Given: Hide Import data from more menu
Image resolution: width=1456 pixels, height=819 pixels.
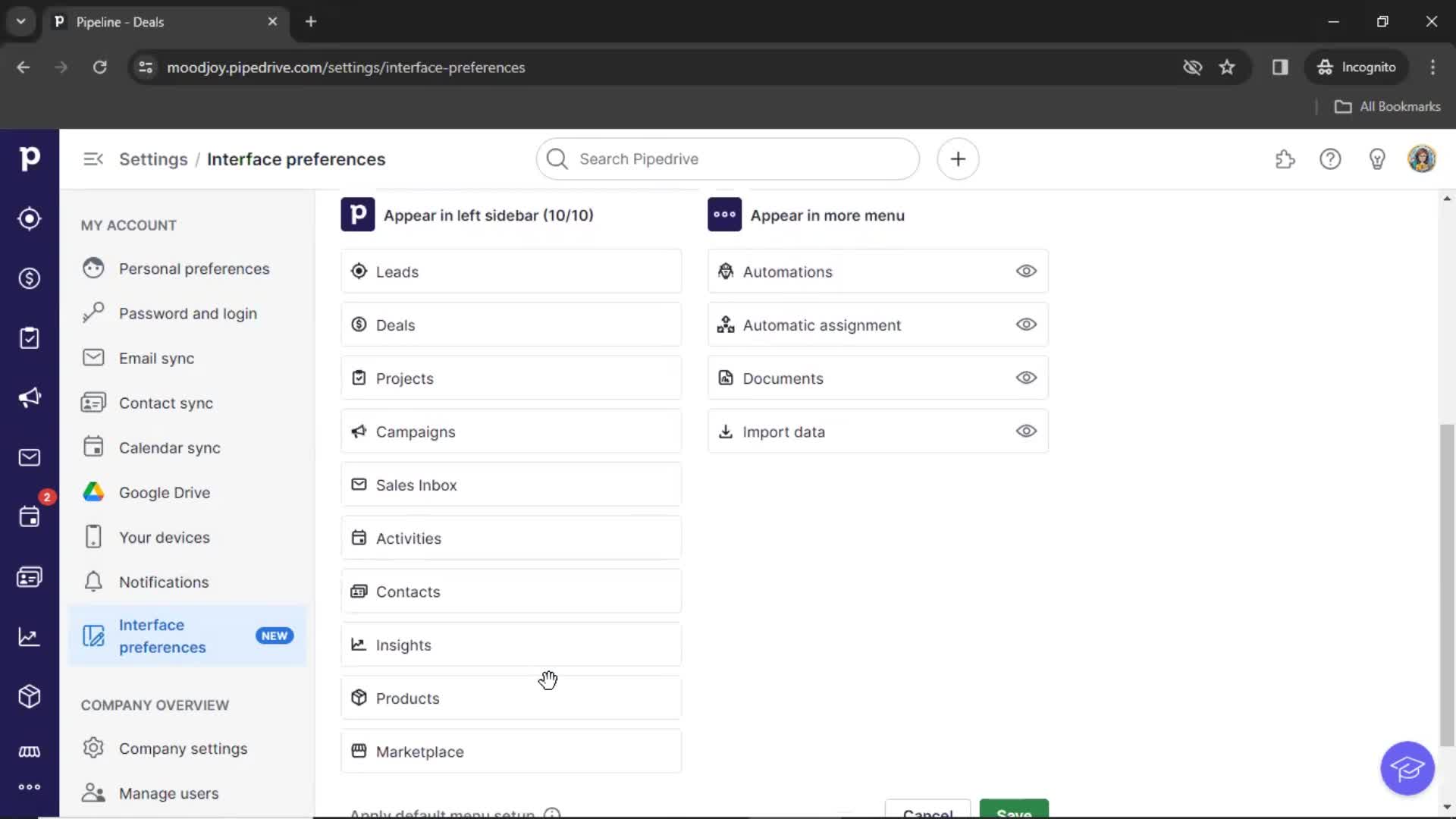Looking at the screenshot, I should coord(1027,431).
